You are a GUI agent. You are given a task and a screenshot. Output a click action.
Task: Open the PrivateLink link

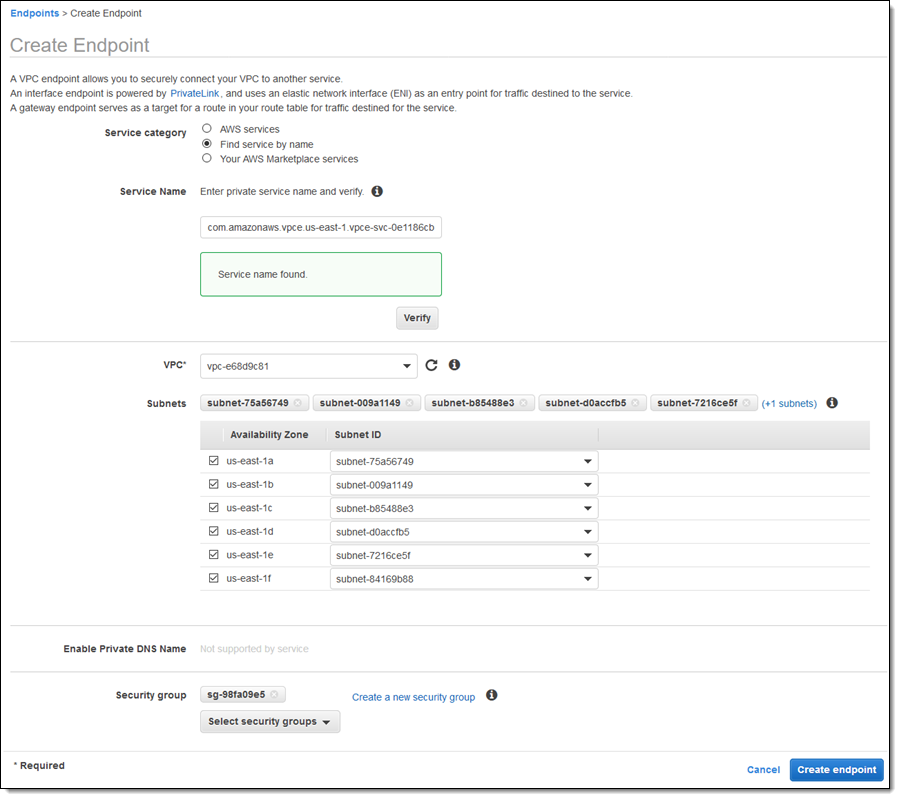tap(195, 93)
